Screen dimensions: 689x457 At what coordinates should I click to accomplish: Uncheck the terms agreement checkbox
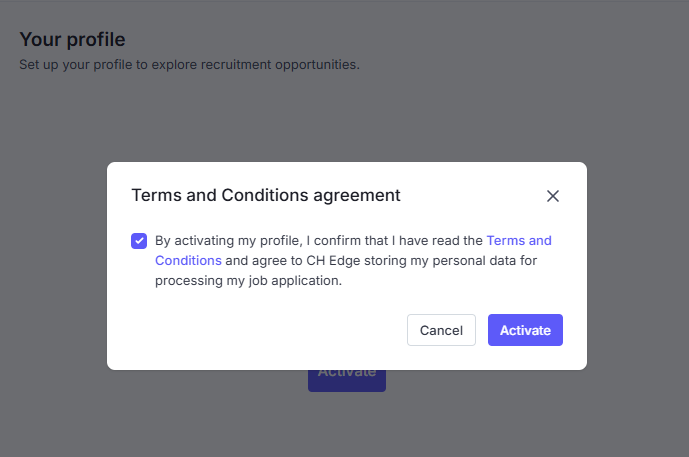click(x=138, y=241)
